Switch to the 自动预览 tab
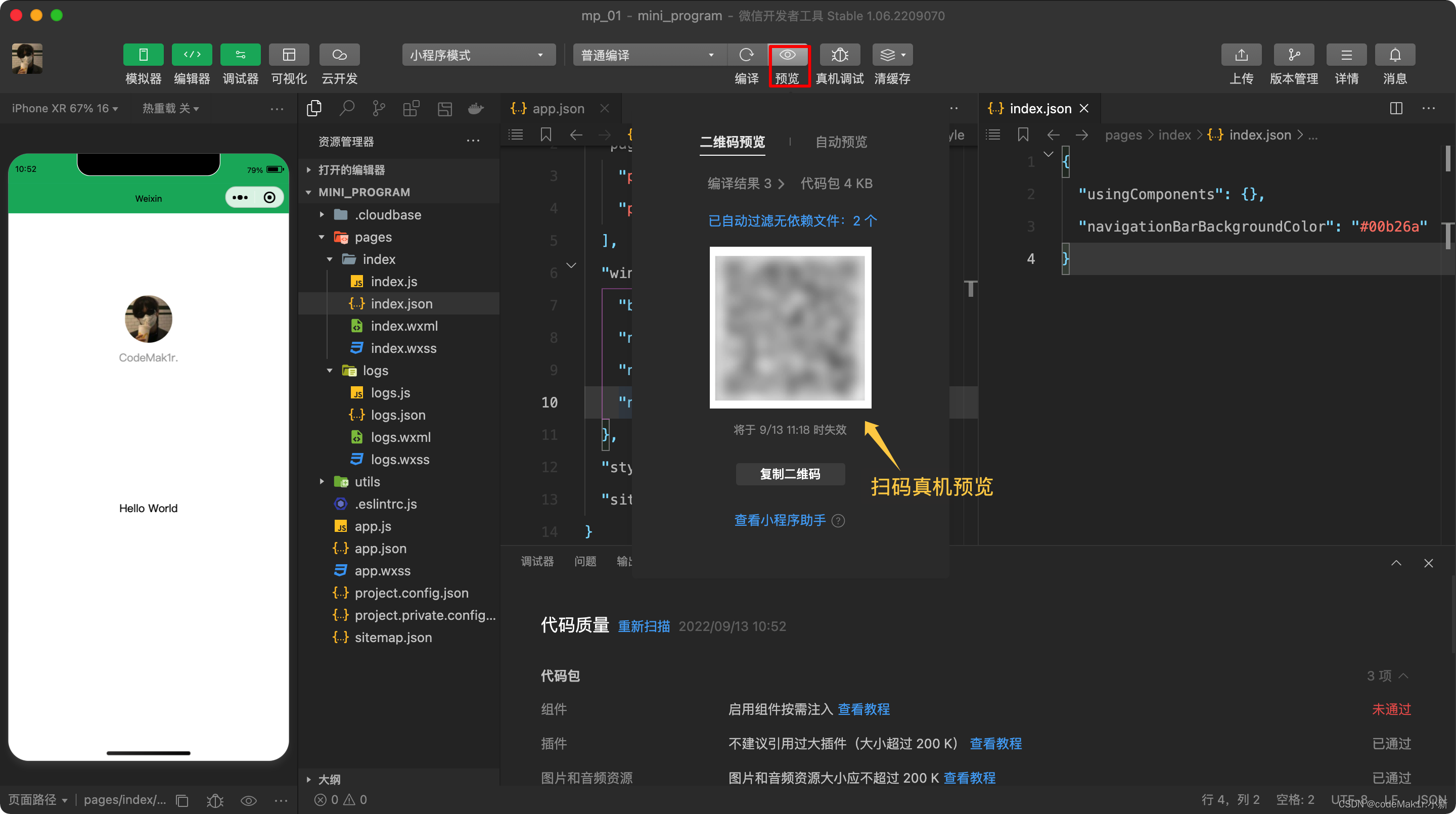The image size is (1456, 814). [x=840, y=142]
